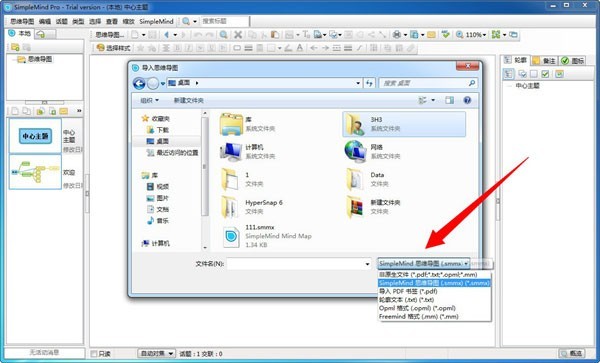Viewport: 600px width, 363px height.
Task: Click the new folder icon in left panel
Action: pyautogui.click(x=15, y=47)
